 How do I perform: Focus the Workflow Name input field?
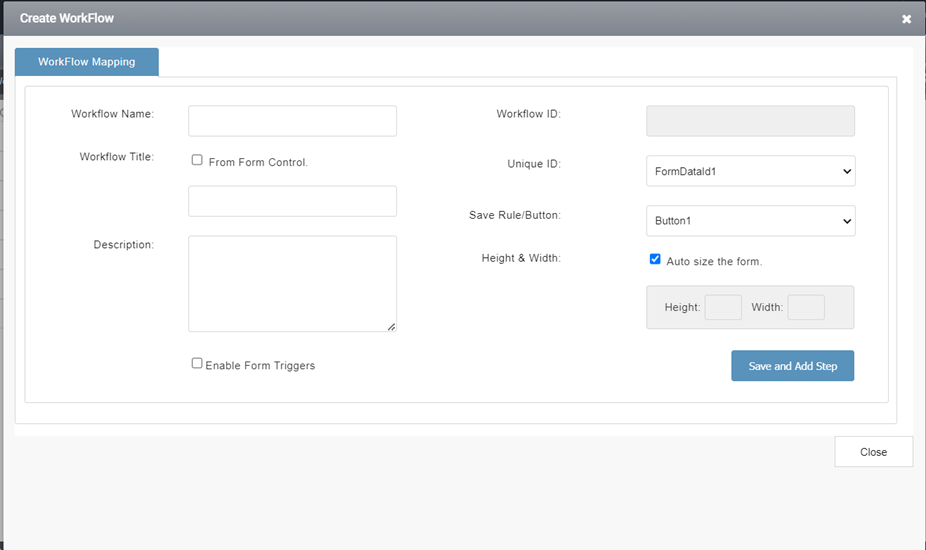pyautogui.click(x=292, y=121)
